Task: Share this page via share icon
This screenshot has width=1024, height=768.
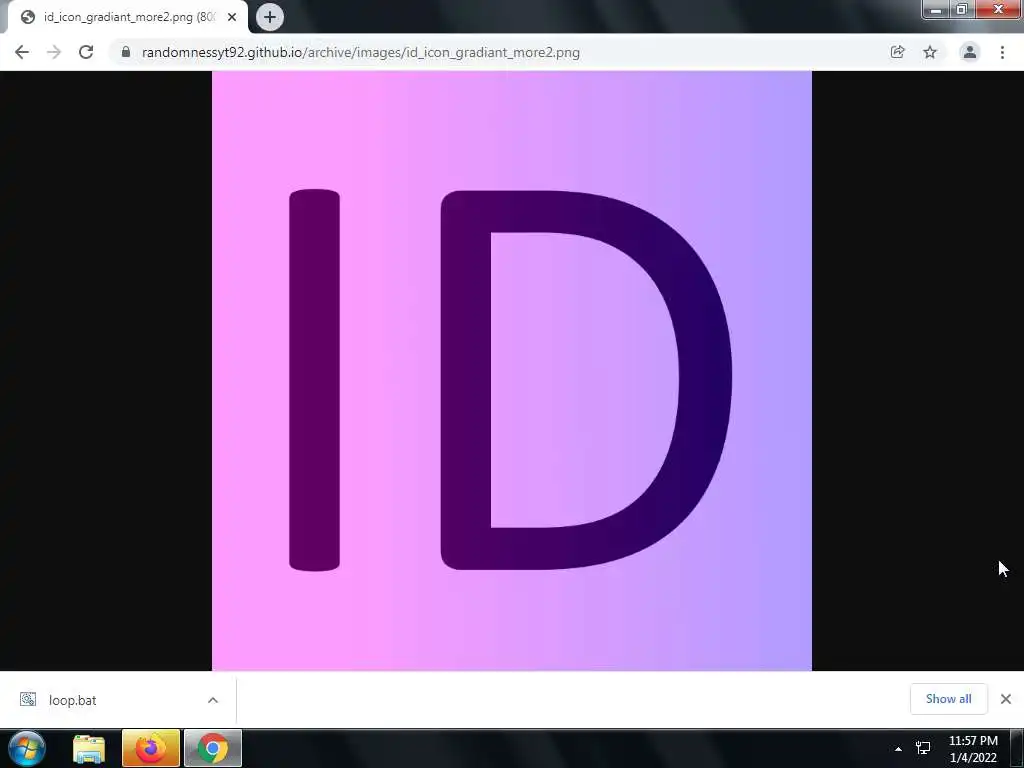Action: click(x=897, y=52)
